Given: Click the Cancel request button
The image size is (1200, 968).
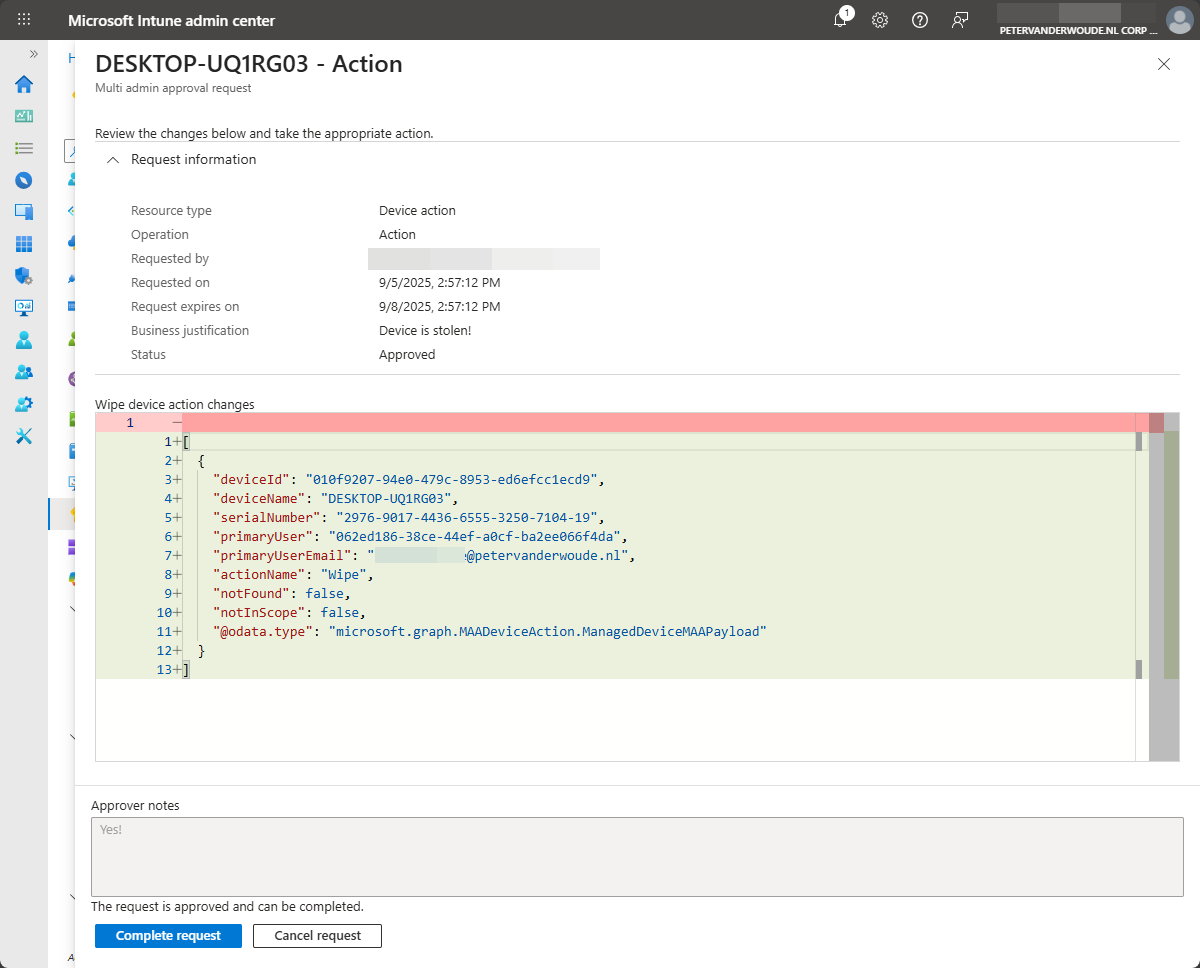Looking at the screenshot, I should pos(317,936).
